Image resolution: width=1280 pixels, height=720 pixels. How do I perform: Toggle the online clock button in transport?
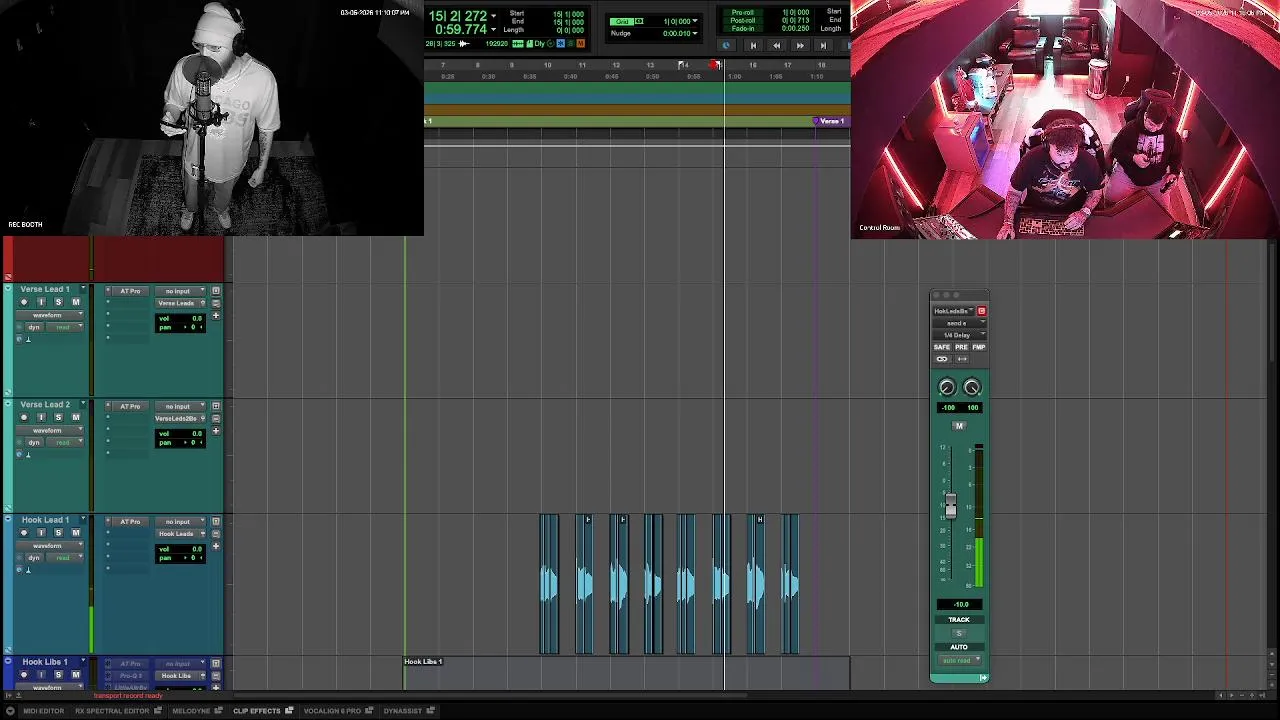726,45
